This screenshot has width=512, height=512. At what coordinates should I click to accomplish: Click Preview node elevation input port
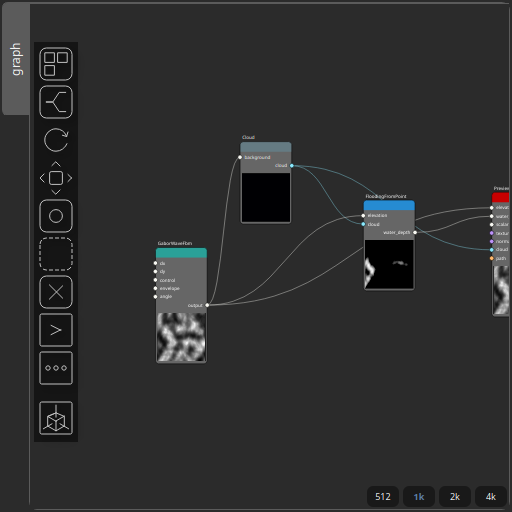tap(492, 208)
